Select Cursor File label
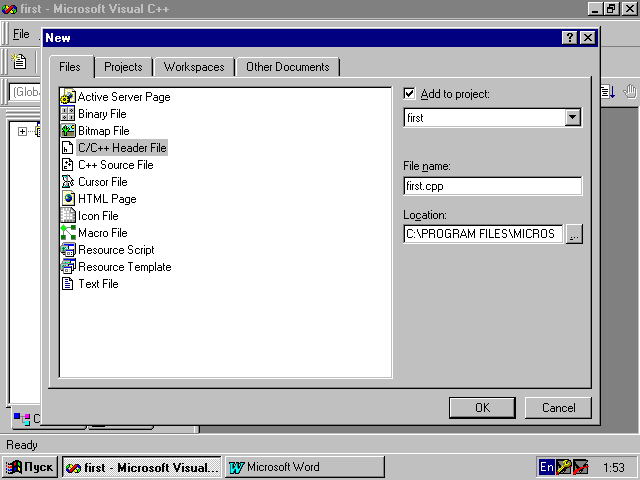The width and height of the screenshot is (640, 480). coord(102,182)
